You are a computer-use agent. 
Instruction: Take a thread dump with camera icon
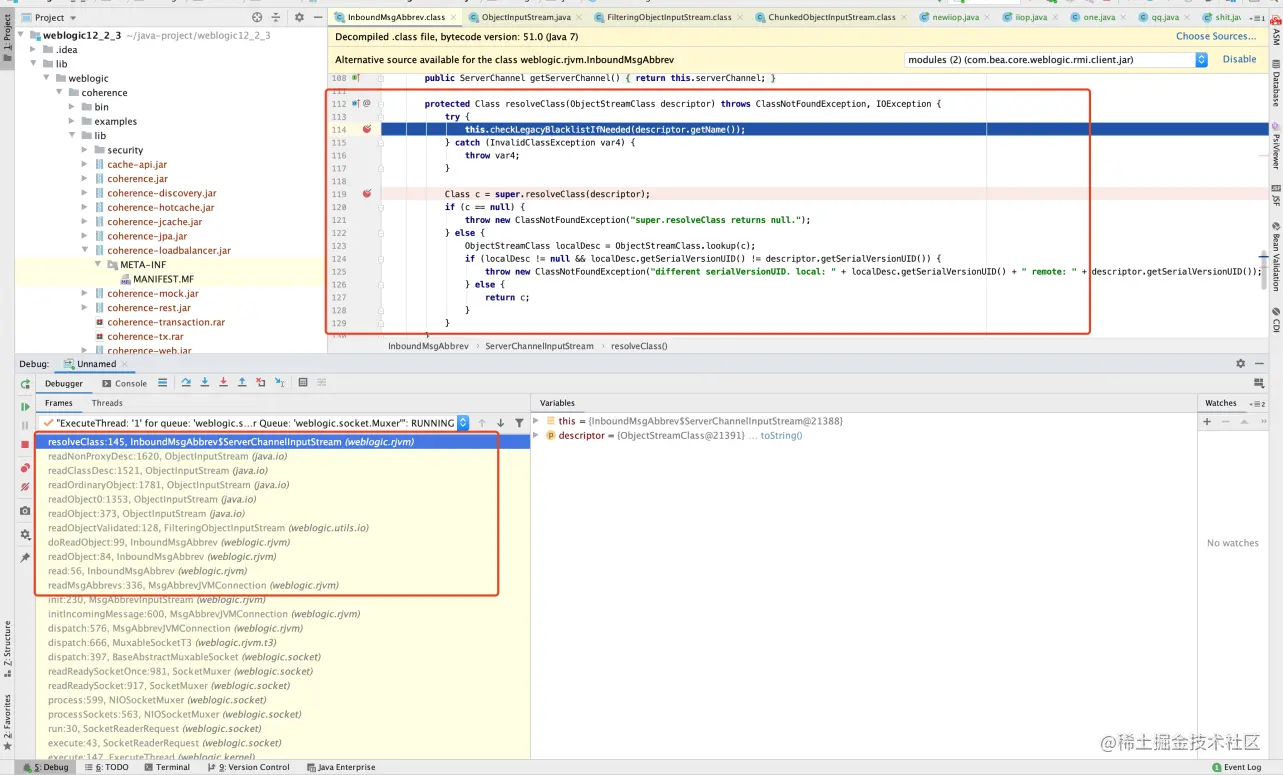click(25, 511)
